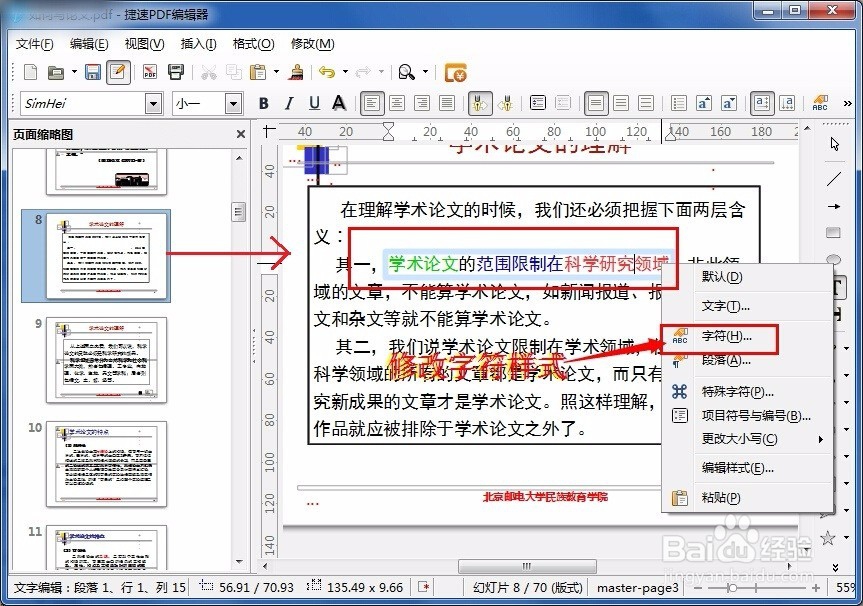Create a new document with the New icon

[31, 72]
